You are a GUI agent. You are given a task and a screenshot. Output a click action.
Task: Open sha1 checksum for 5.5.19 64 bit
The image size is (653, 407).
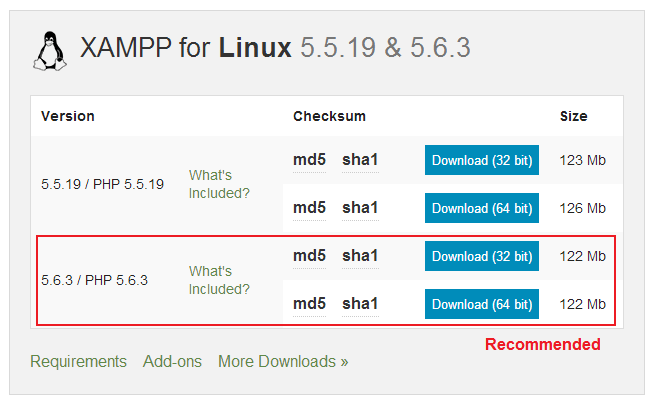click(x=360, y=208)
